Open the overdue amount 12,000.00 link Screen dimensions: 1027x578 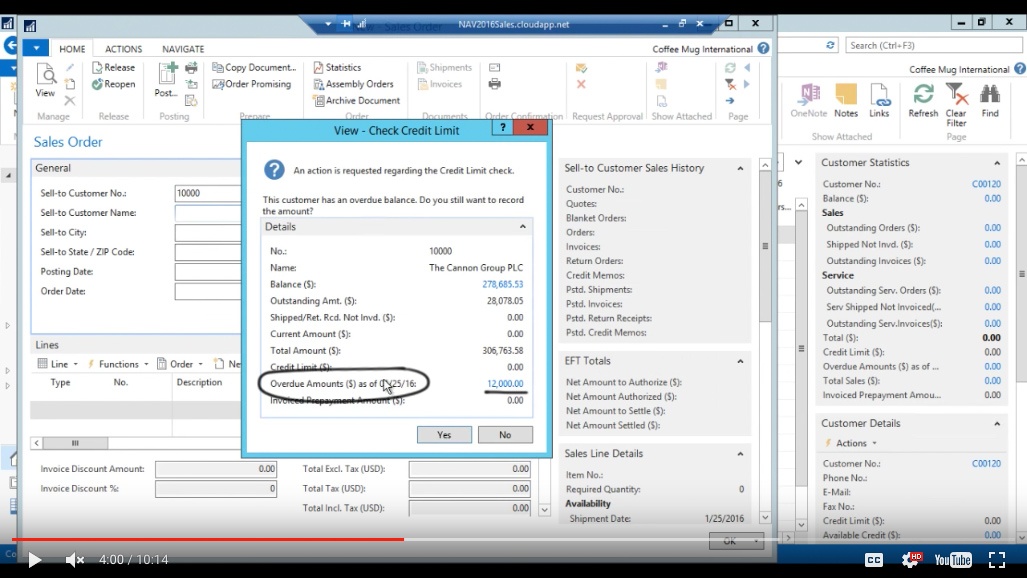[x=505, y=384]
